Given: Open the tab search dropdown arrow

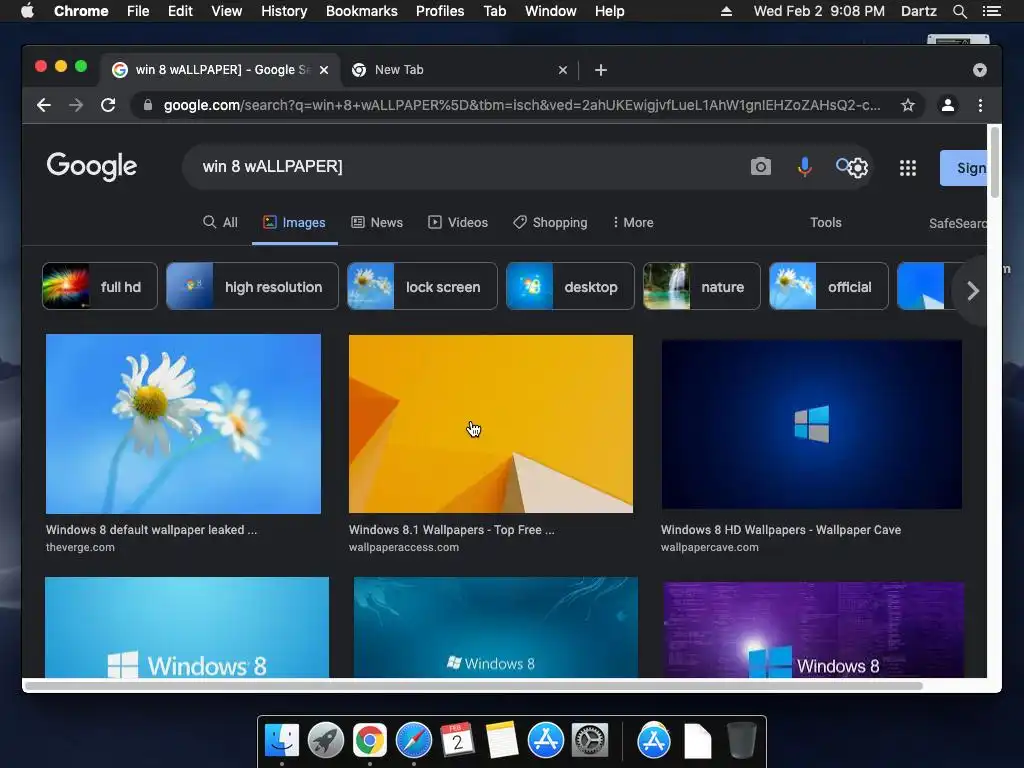Looking at the screenshot, I should [980, 70].
